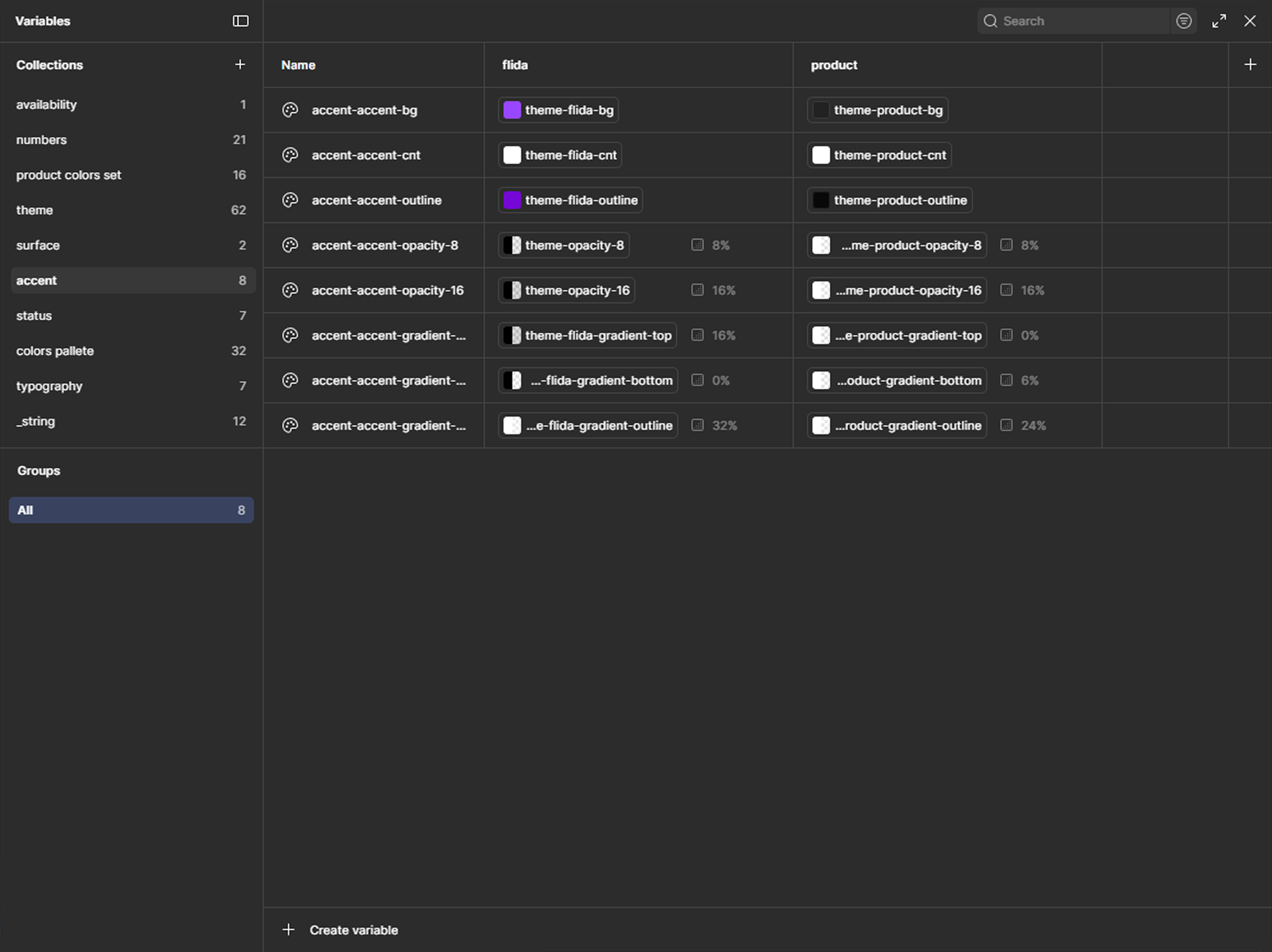Click the palette icon for accent-accent-bg
Image resolution: width=1272 pixels, height=952 pixels.
point(290,110)
